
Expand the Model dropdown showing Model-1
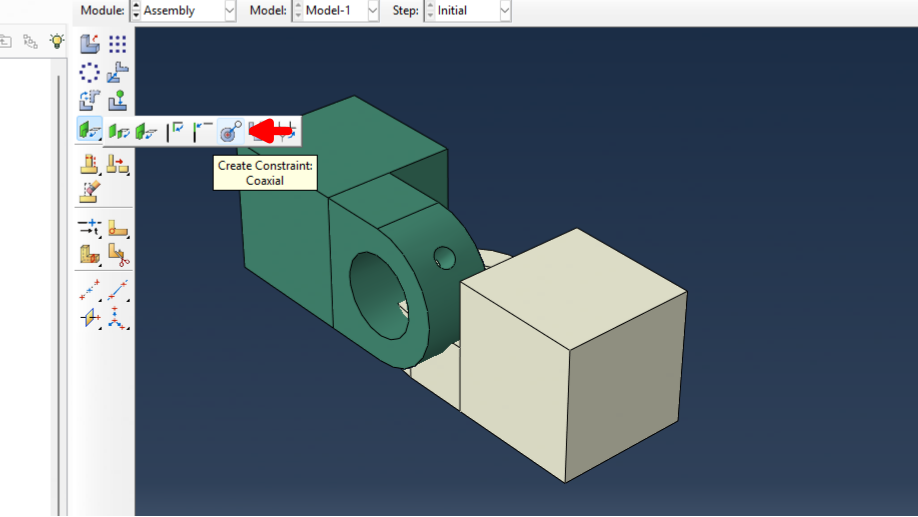(336, 11)
